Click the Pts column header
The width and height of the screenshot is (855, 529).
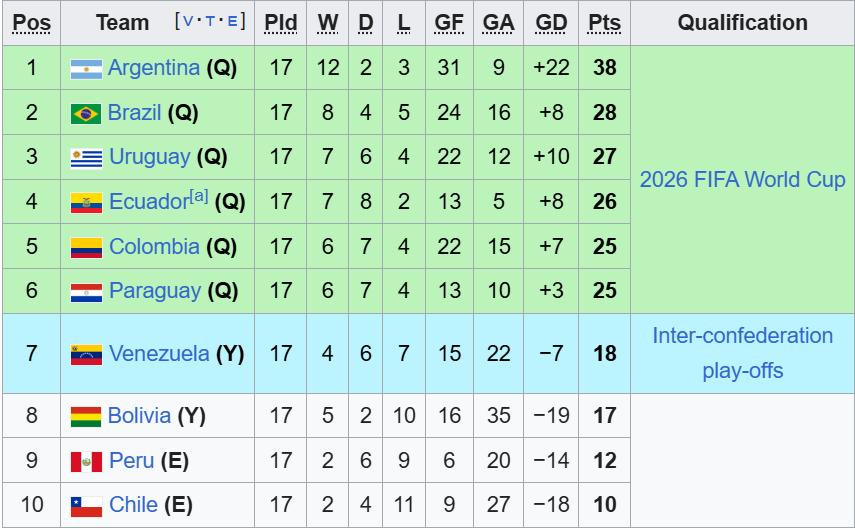(604, 23)
